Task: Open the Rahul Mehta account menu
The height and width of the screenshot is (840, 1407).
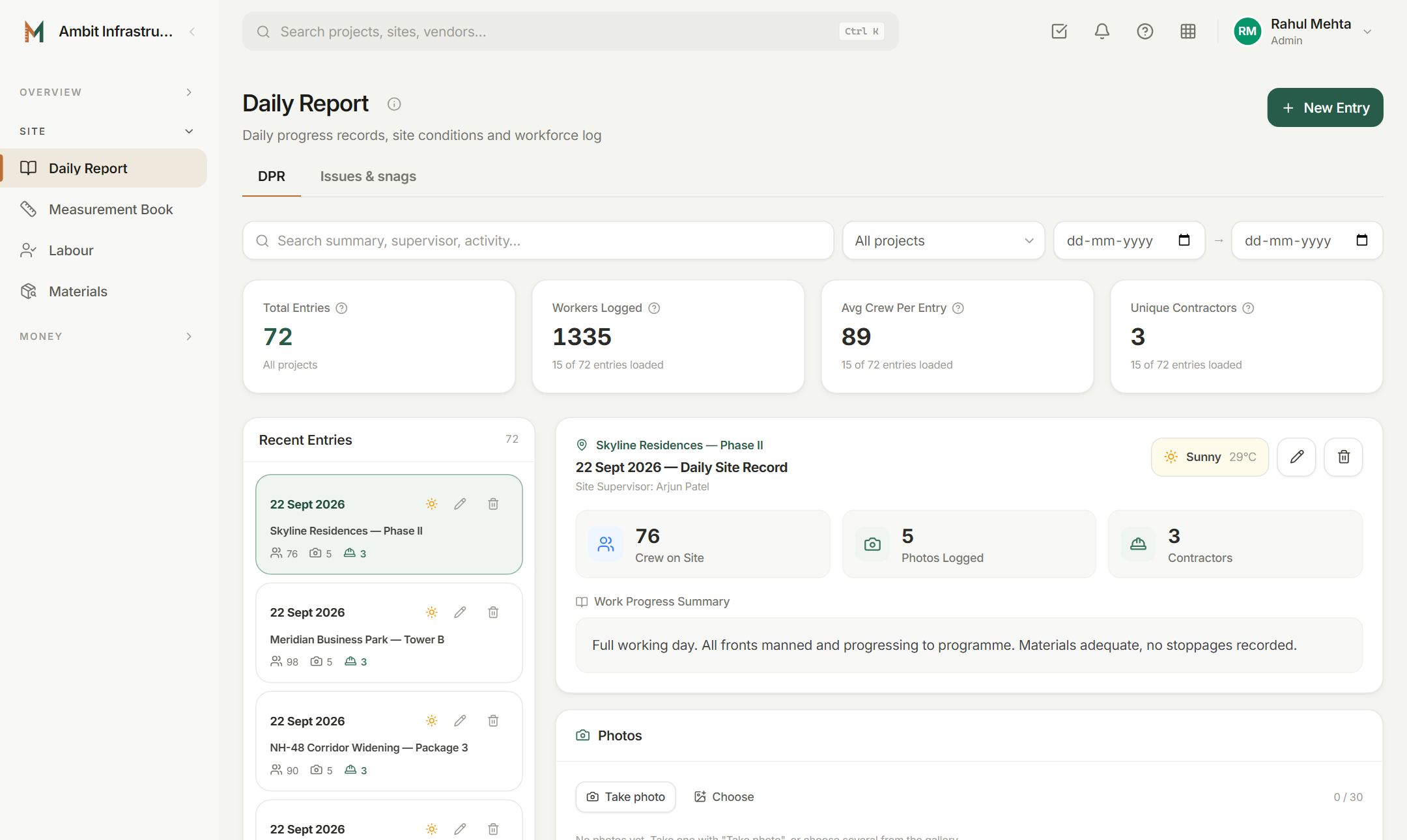Action: [x=1305, y=31]
